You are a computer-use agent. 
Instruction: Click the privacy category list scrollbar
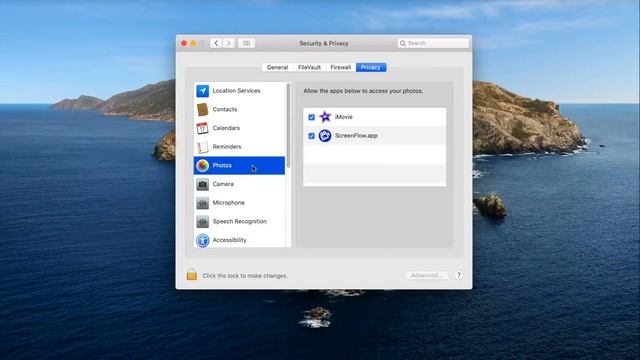(x=289, y=126)
